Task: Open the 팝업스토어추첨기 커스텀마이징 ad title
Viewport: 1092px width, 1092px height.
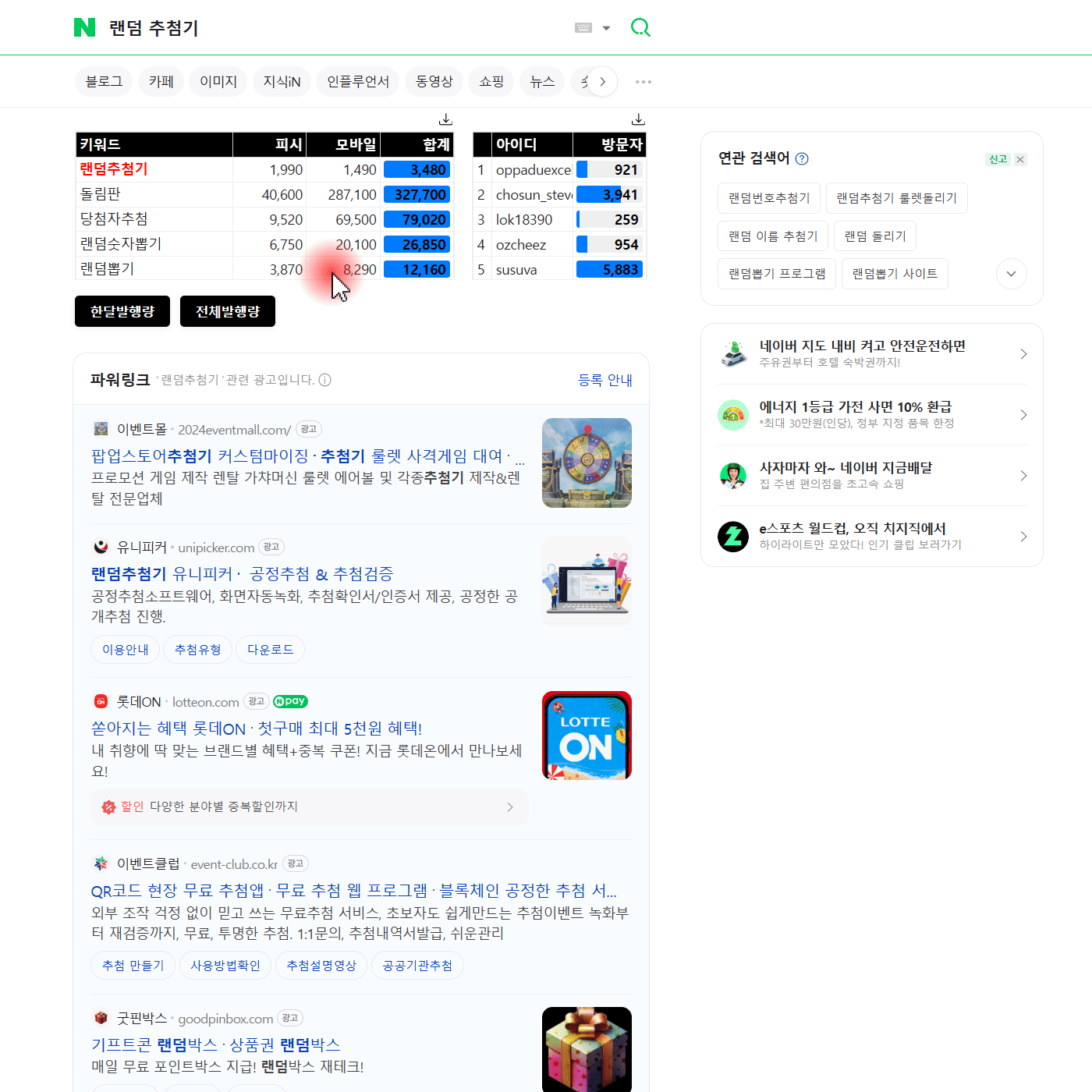Action: coord(309,456)
